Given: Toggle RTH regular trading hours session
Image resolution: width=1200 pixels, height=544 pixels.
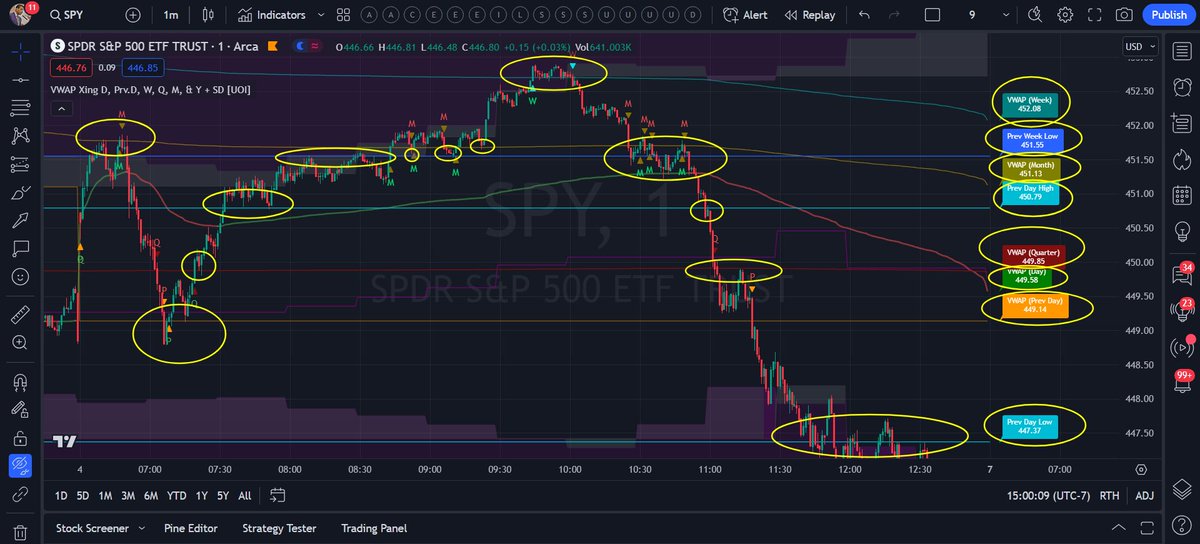Looking at the screenshot, I should click(x=1109, y=495).
